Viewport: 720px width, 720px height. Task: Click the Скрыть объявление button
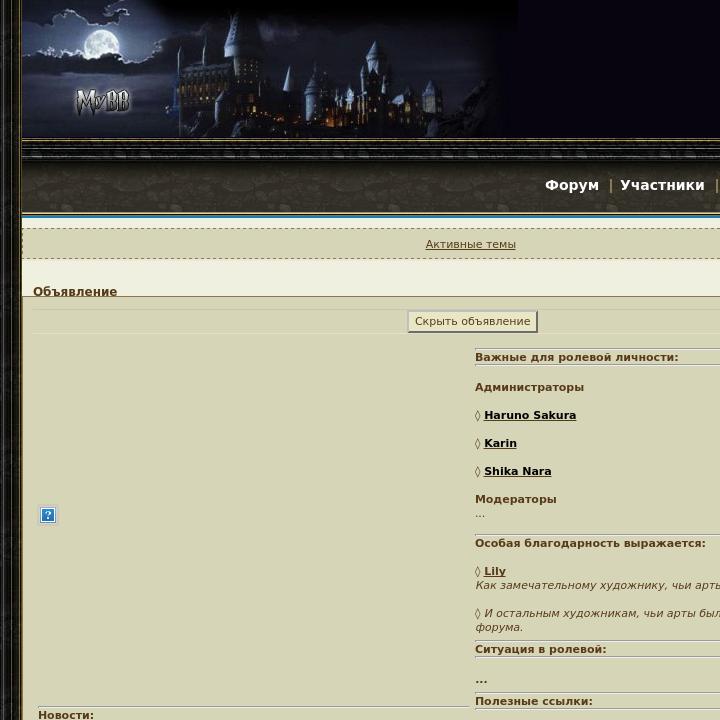(472, 321)
